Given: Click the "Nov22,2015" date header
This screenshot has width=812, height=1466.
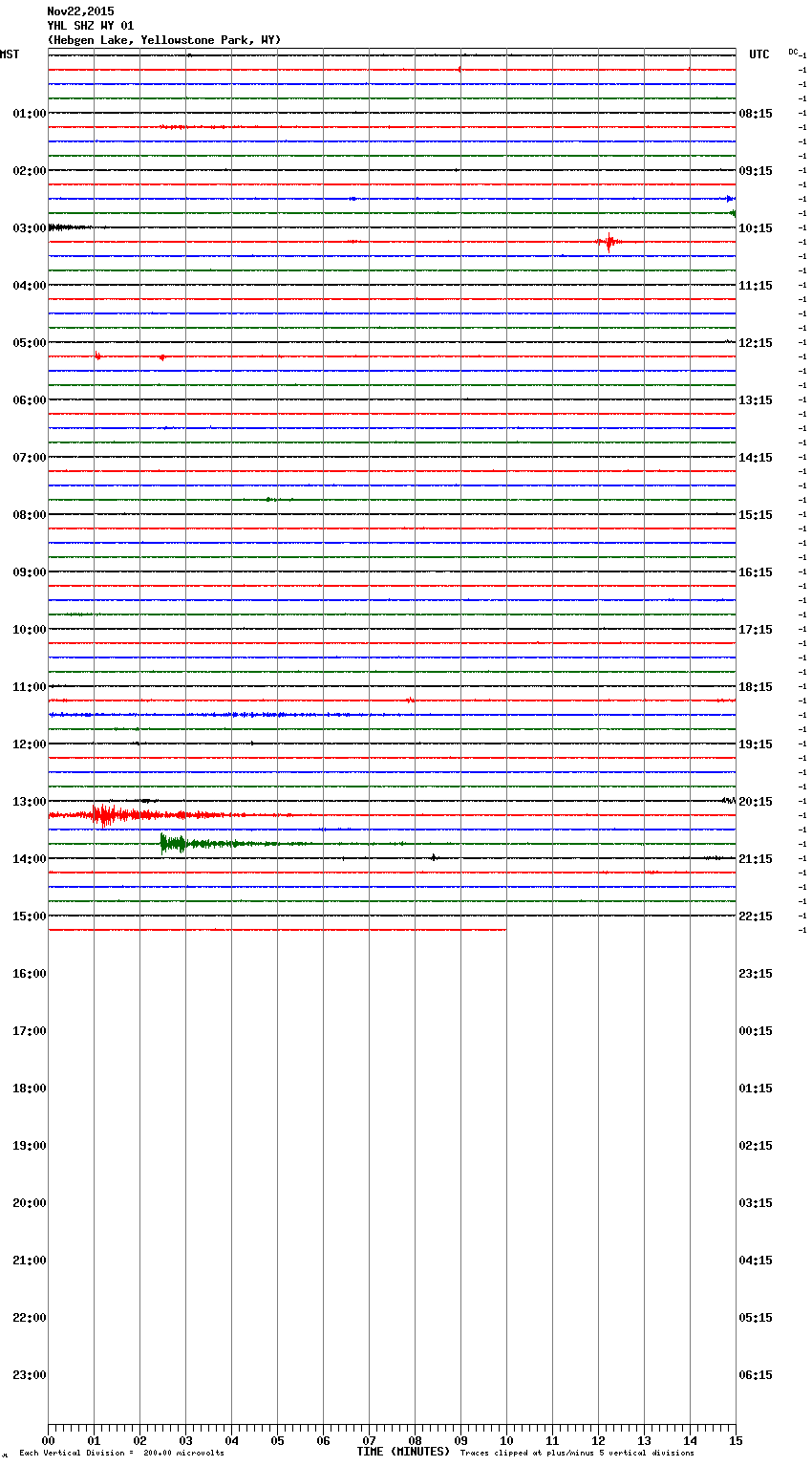Looking at the screenshot, I should [80, 11].
